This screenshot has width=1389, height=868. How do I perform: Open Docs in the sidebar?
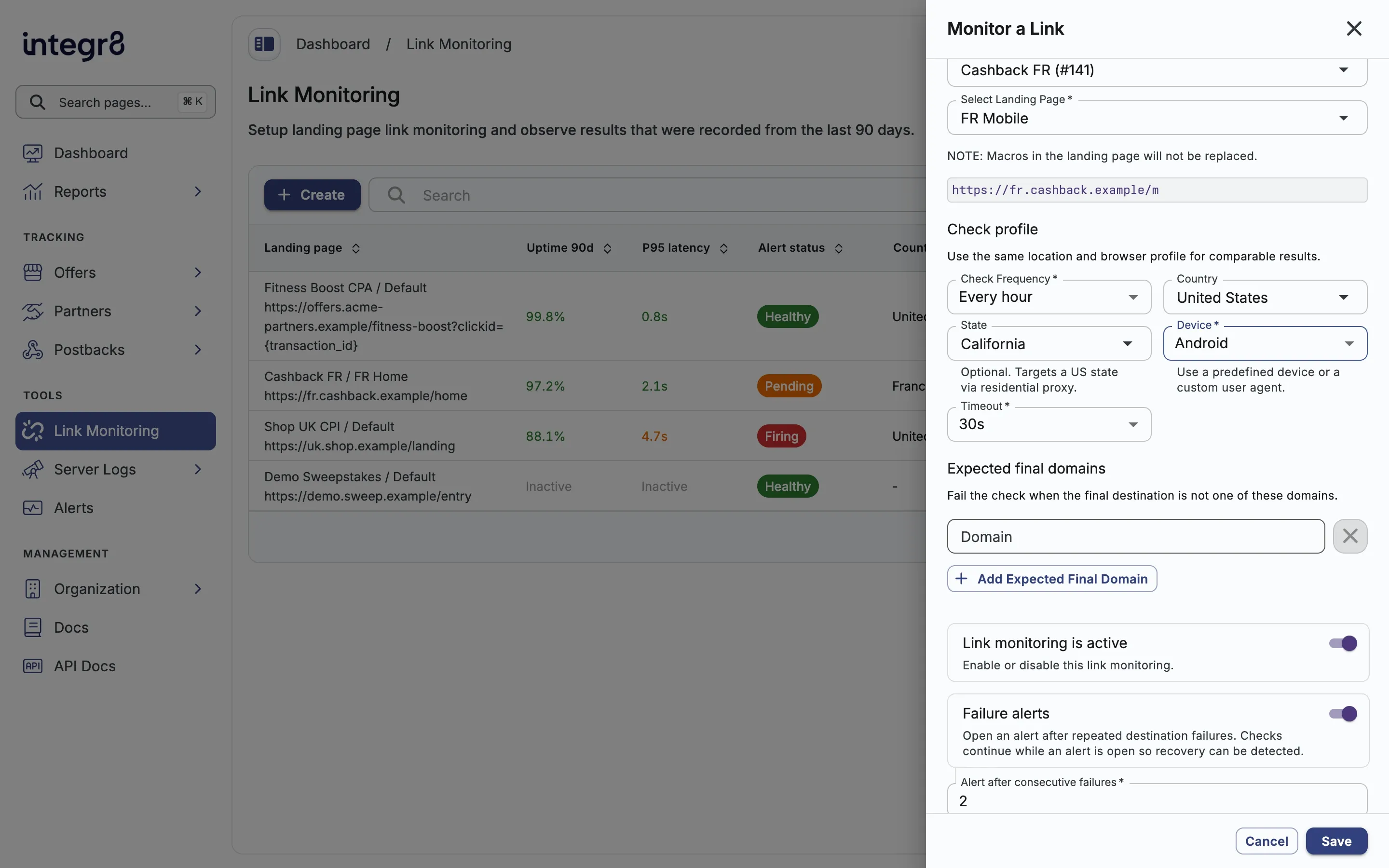pos(115,627)
